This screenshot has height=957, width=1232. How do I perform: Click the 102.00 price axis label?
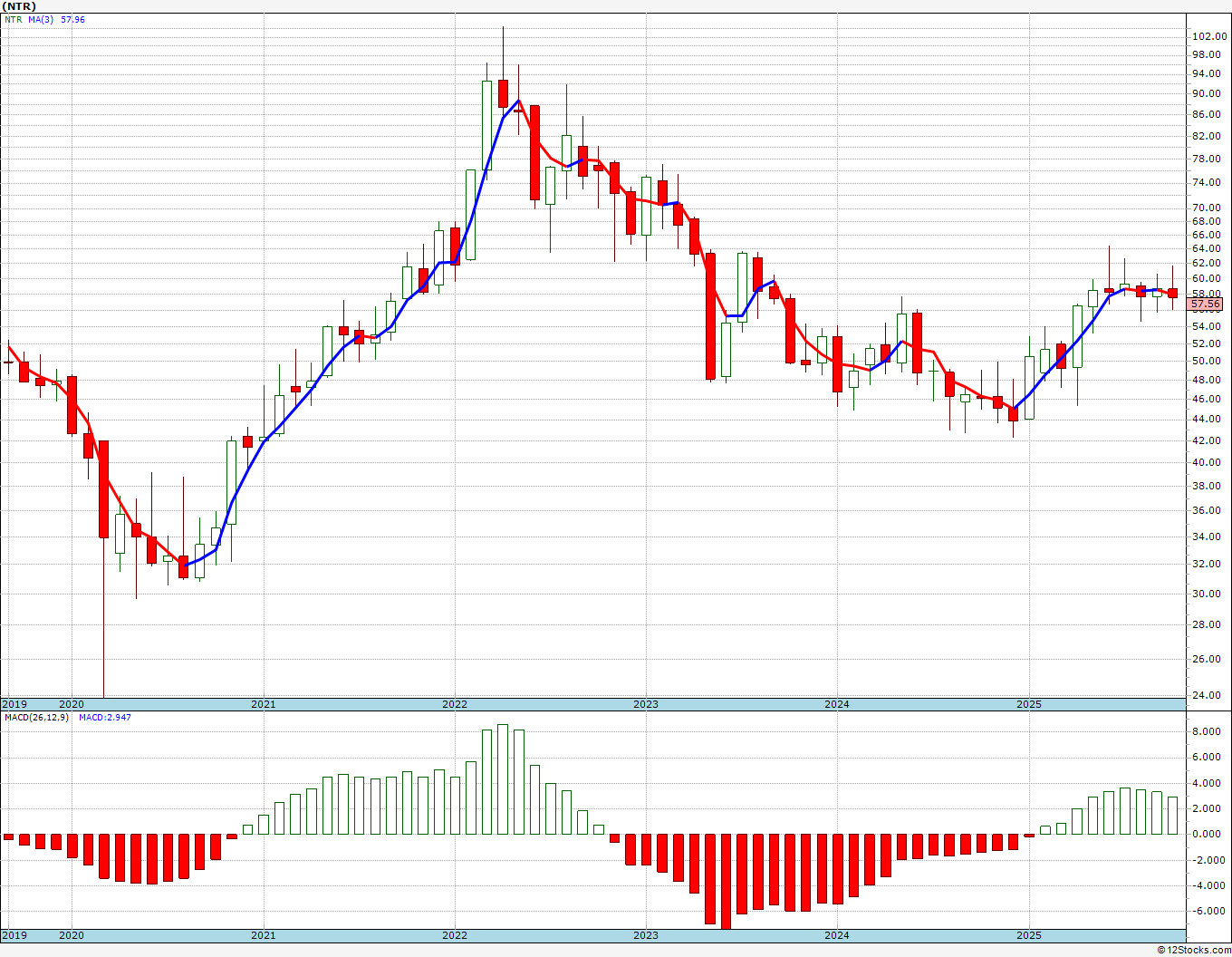pos(1208,36)
